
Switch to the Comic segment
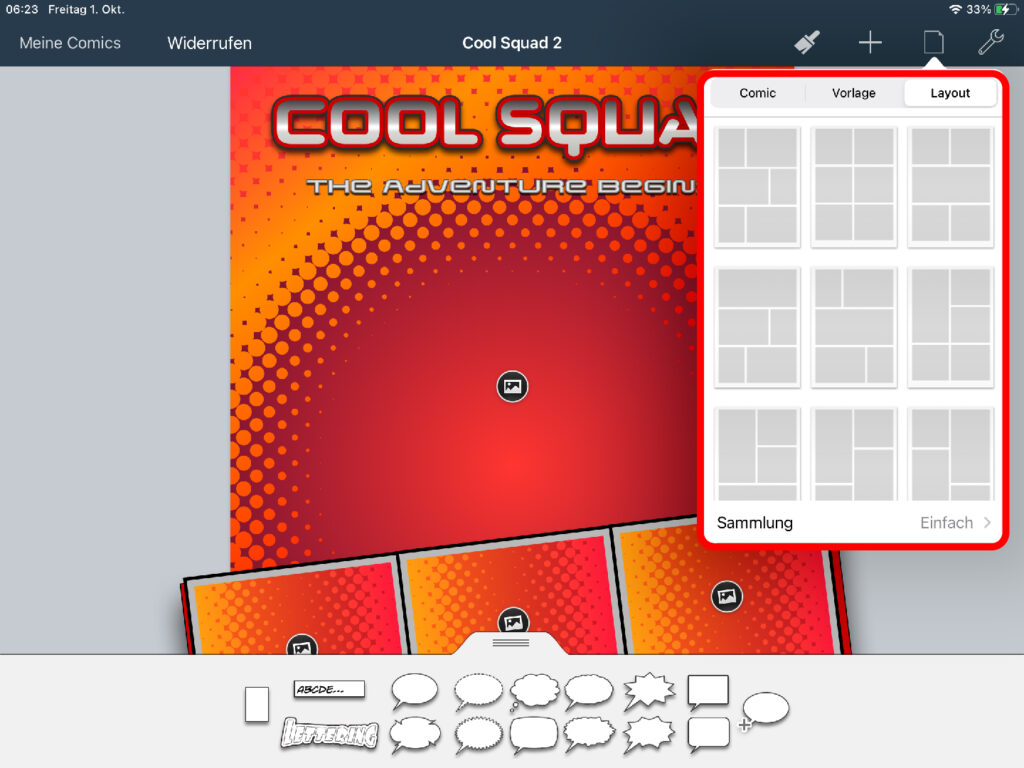pyautogui.click(x=757, y=93)
